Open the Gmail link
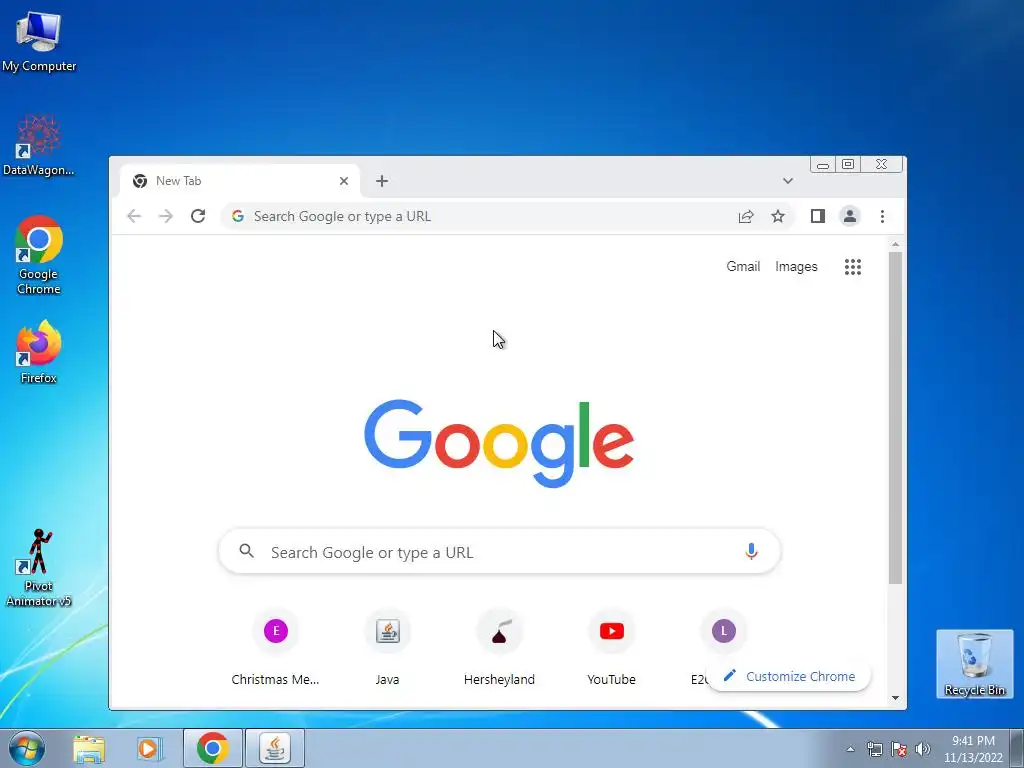Viewport: 1024px width, 768px height. coord(743,266)
